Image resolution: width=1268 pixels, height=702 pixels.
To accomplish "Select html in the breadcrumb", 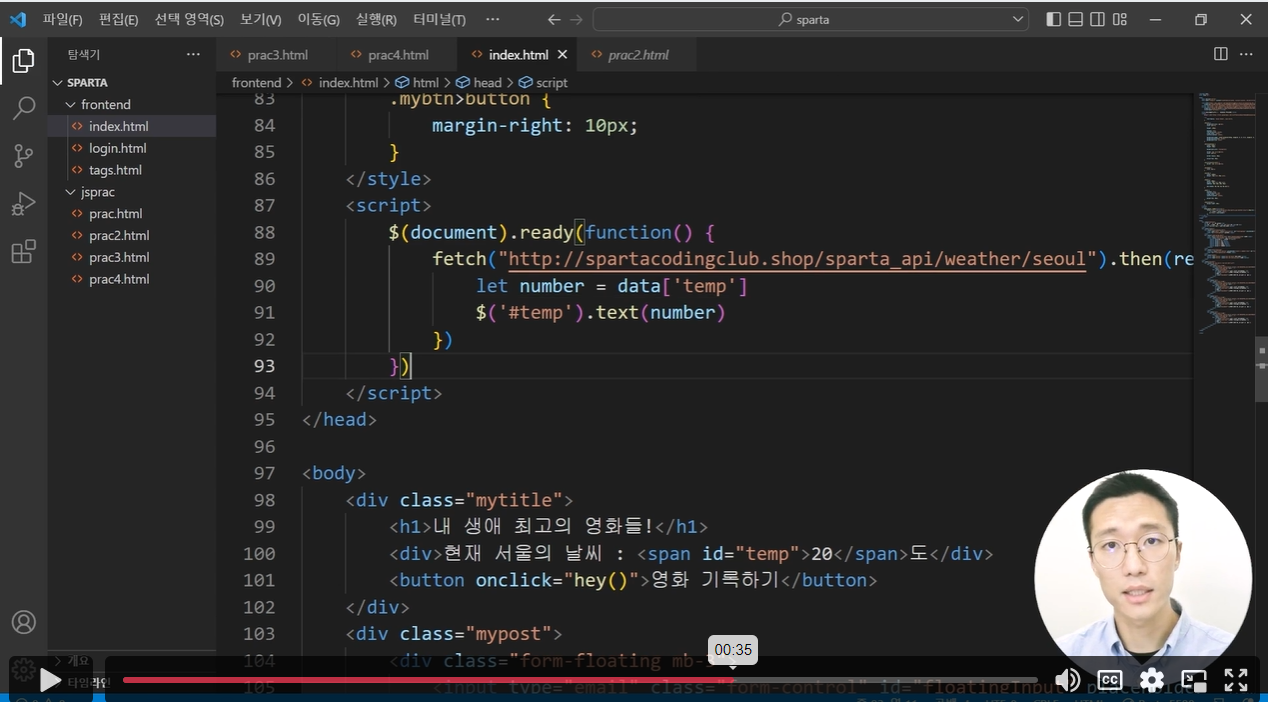I will click(425, 83).
